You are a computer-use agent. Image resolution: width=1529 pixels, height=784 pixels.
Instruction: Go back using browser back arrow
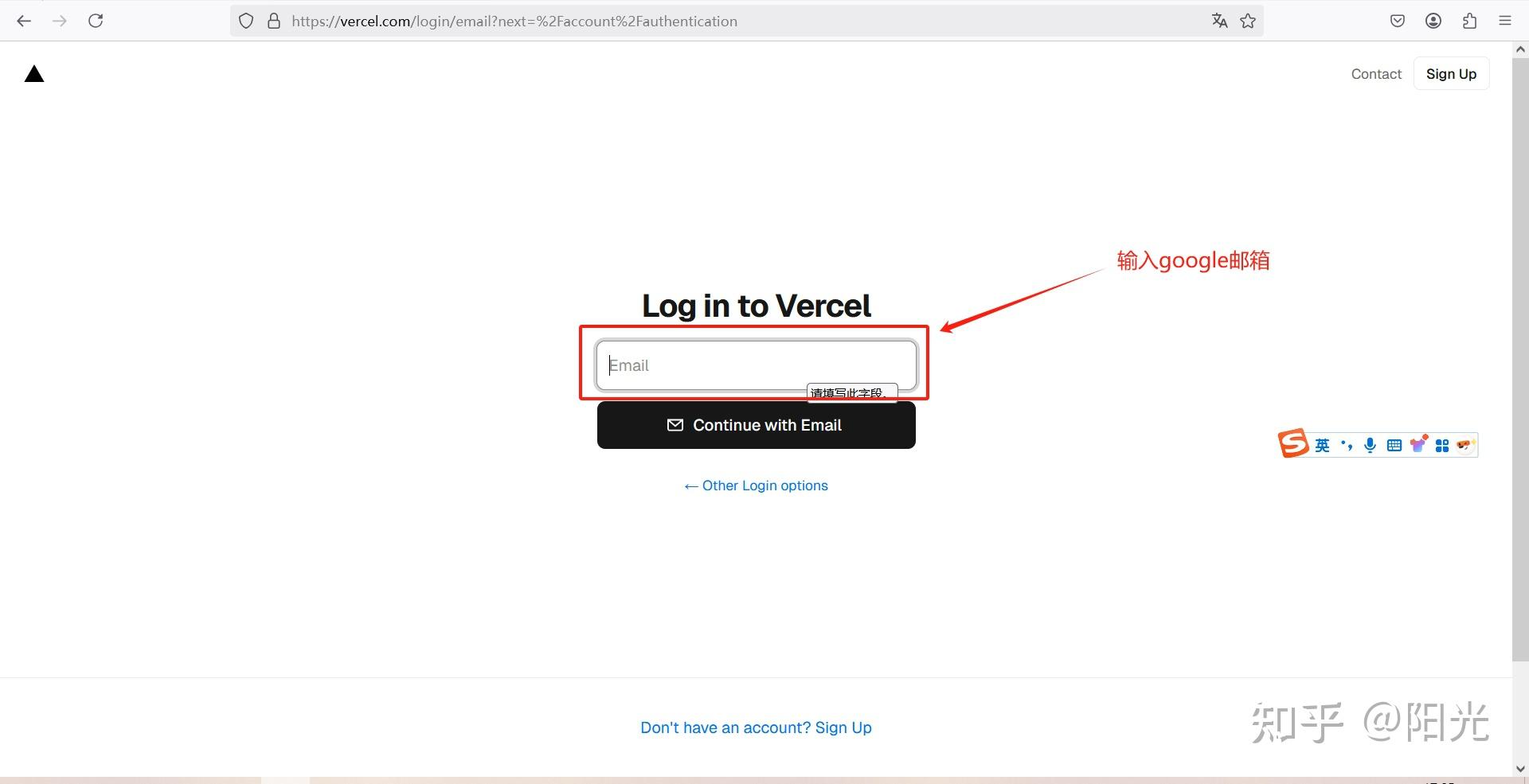point(24,21)
